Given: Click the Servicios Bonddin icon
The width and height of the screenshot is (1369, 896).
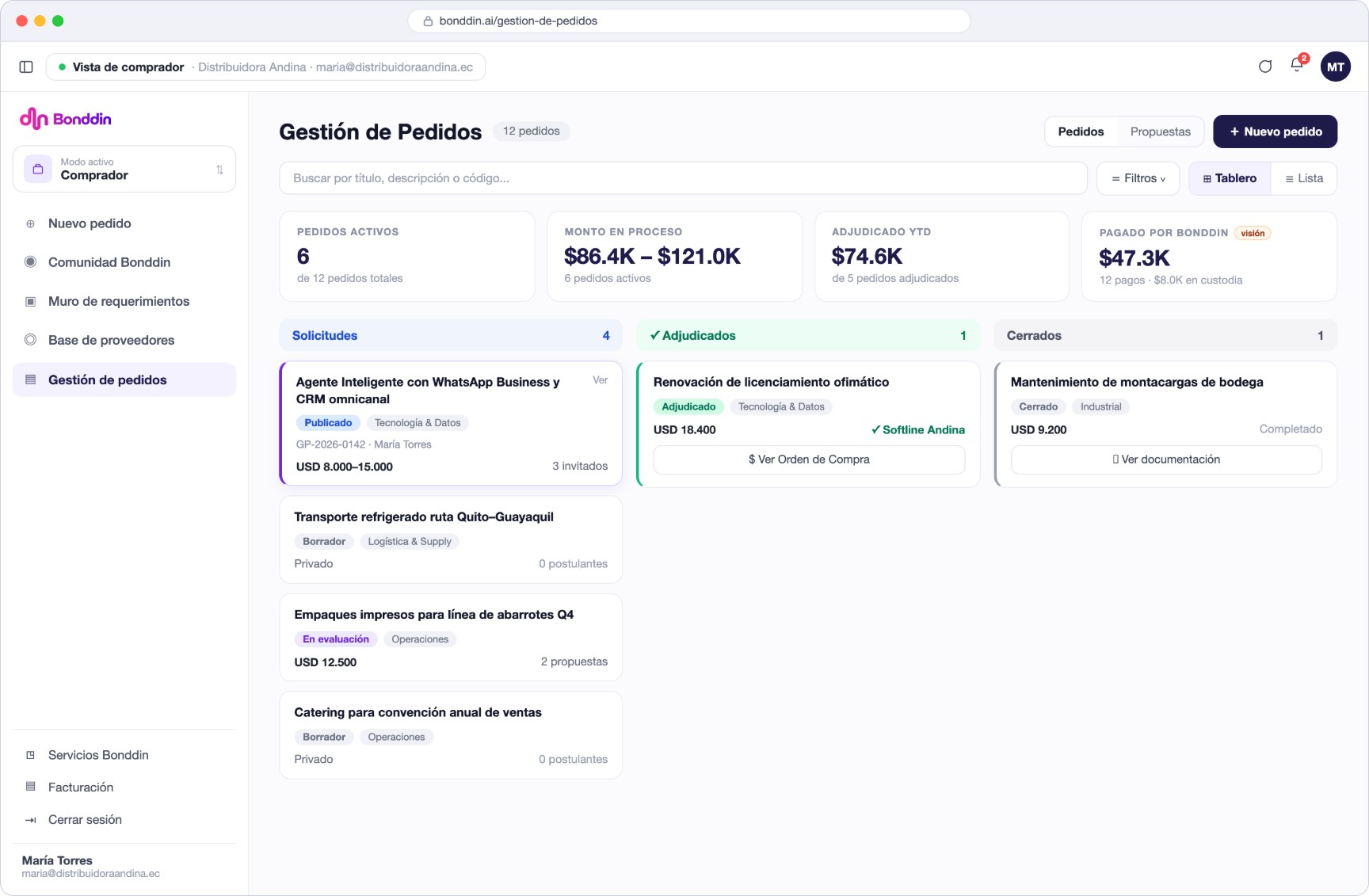Looking at the screenshot, I should pos(30,755).
